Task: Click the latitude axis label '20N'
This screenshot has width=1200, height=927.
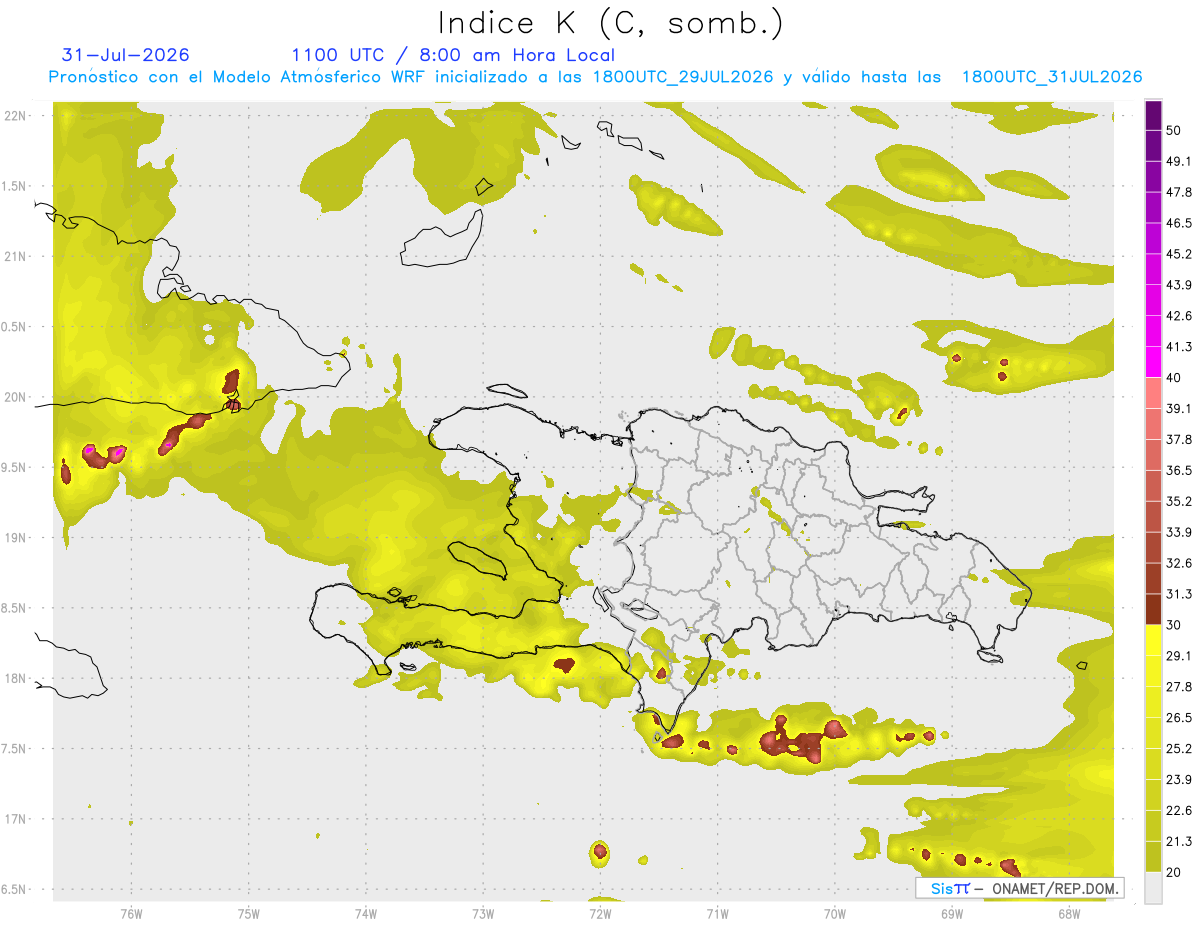Action: coord(16,397)
